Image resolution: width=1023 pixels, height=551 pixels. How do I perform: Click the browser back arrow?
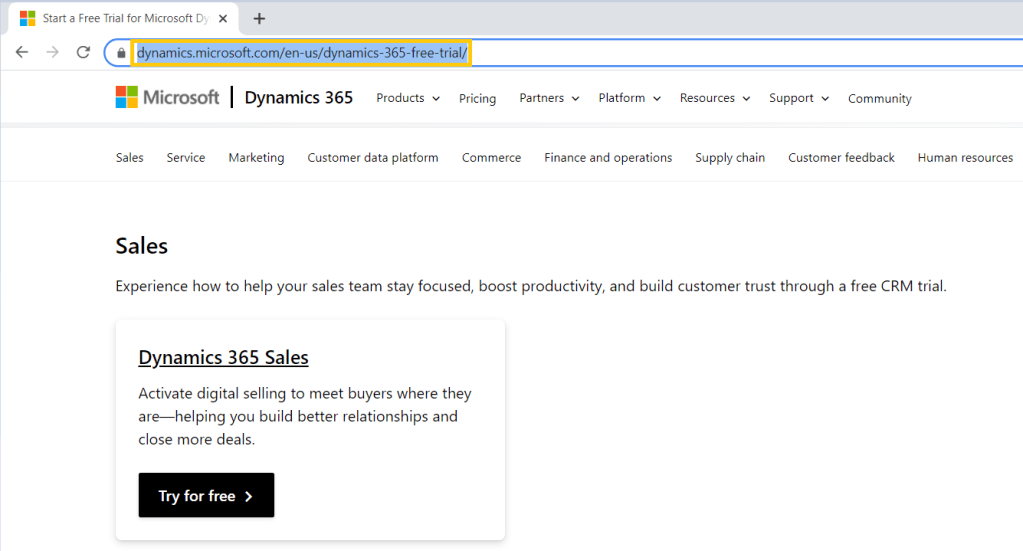click(22, 52)
